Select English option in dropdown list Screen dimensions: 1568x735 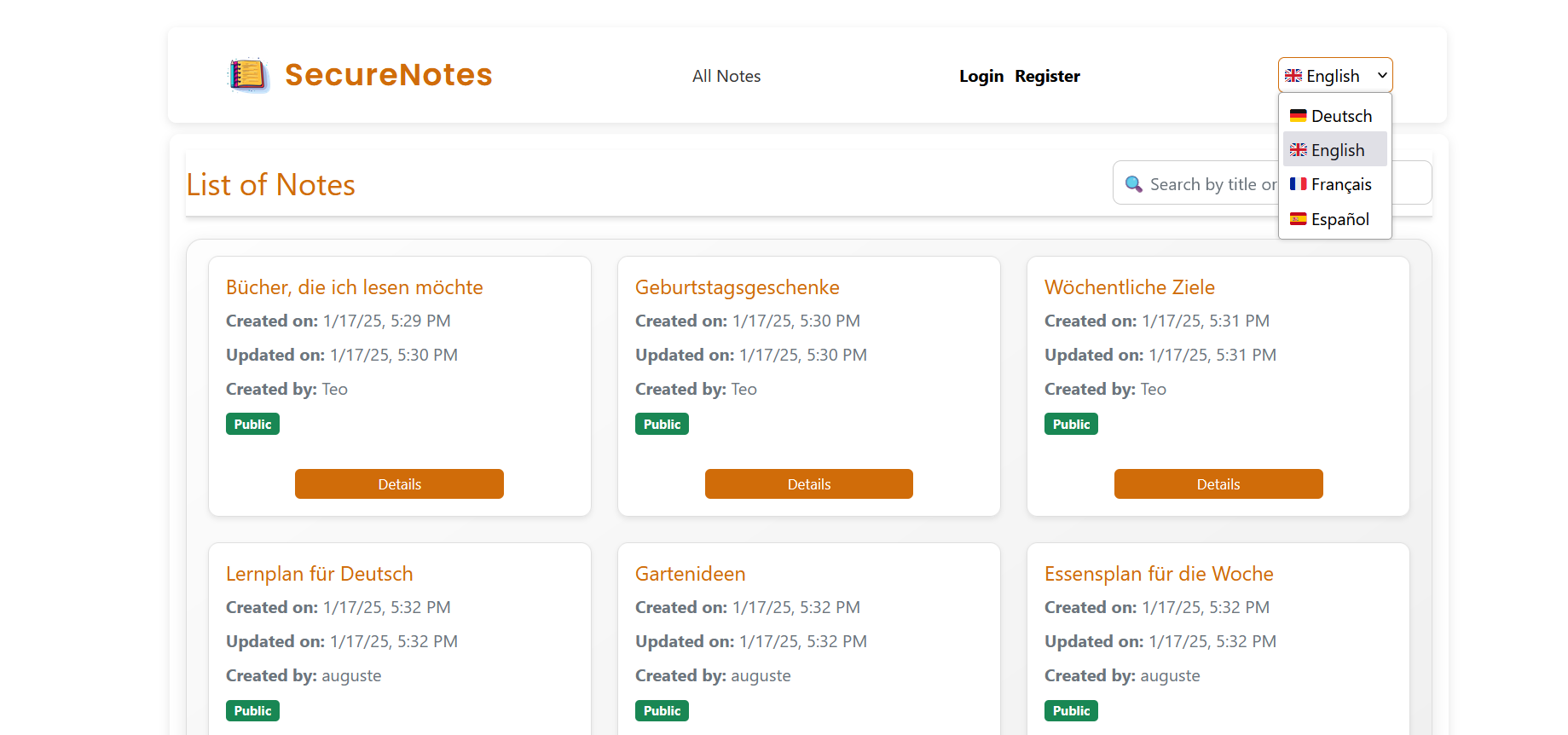coord(1334,150)
